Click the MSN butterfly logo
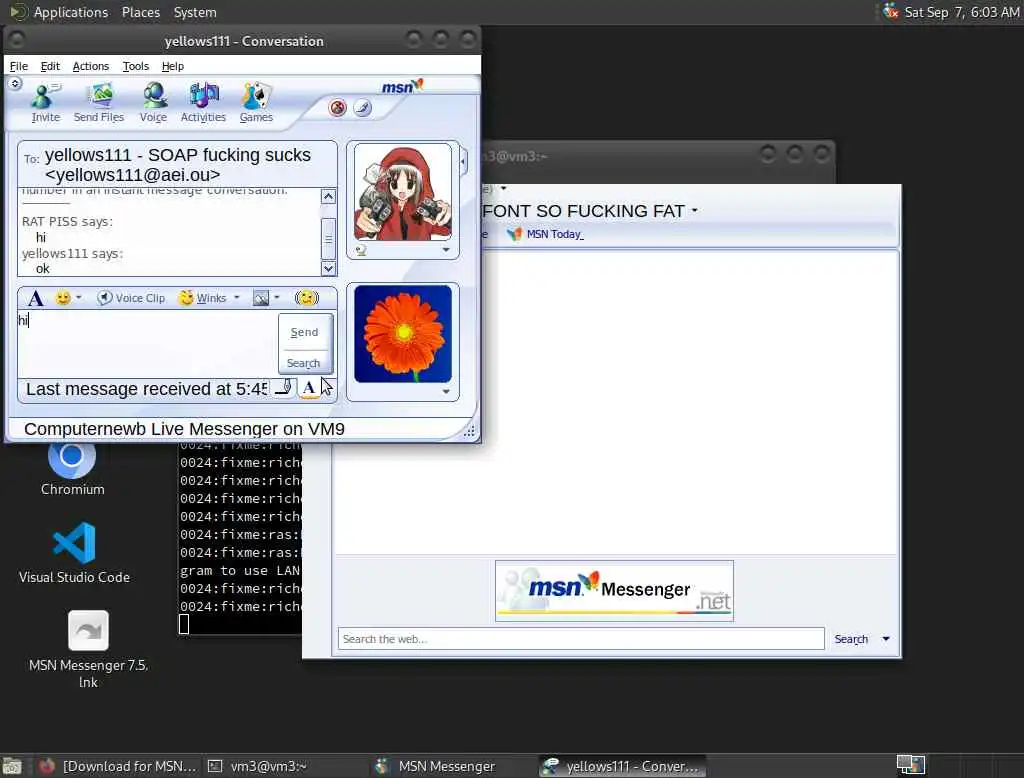1024x778 pixels. pos(402,86)
